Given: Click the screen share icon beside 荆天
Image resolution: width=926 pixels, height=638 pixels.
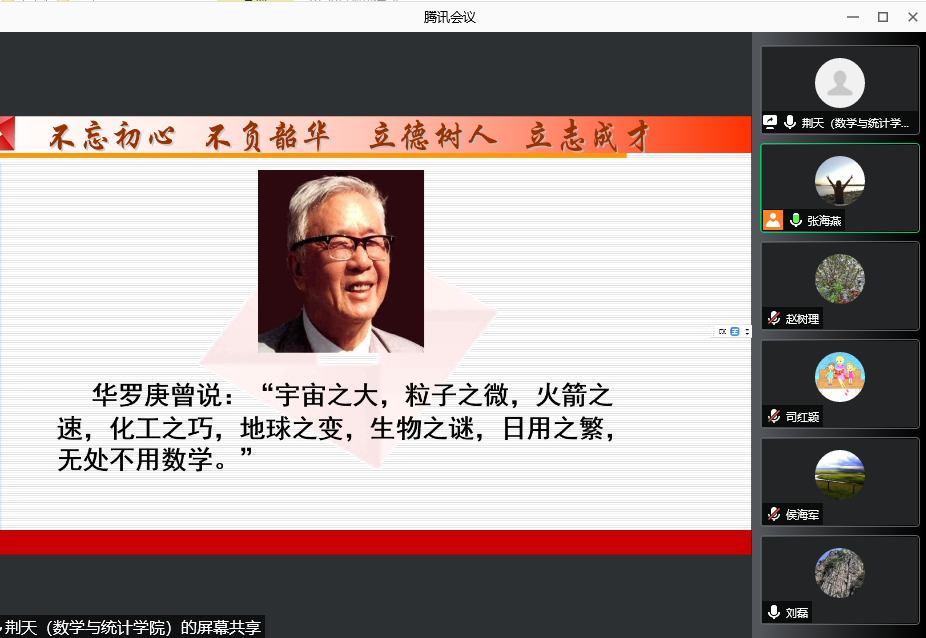Looking at the screenshot, I should (771, 123).
